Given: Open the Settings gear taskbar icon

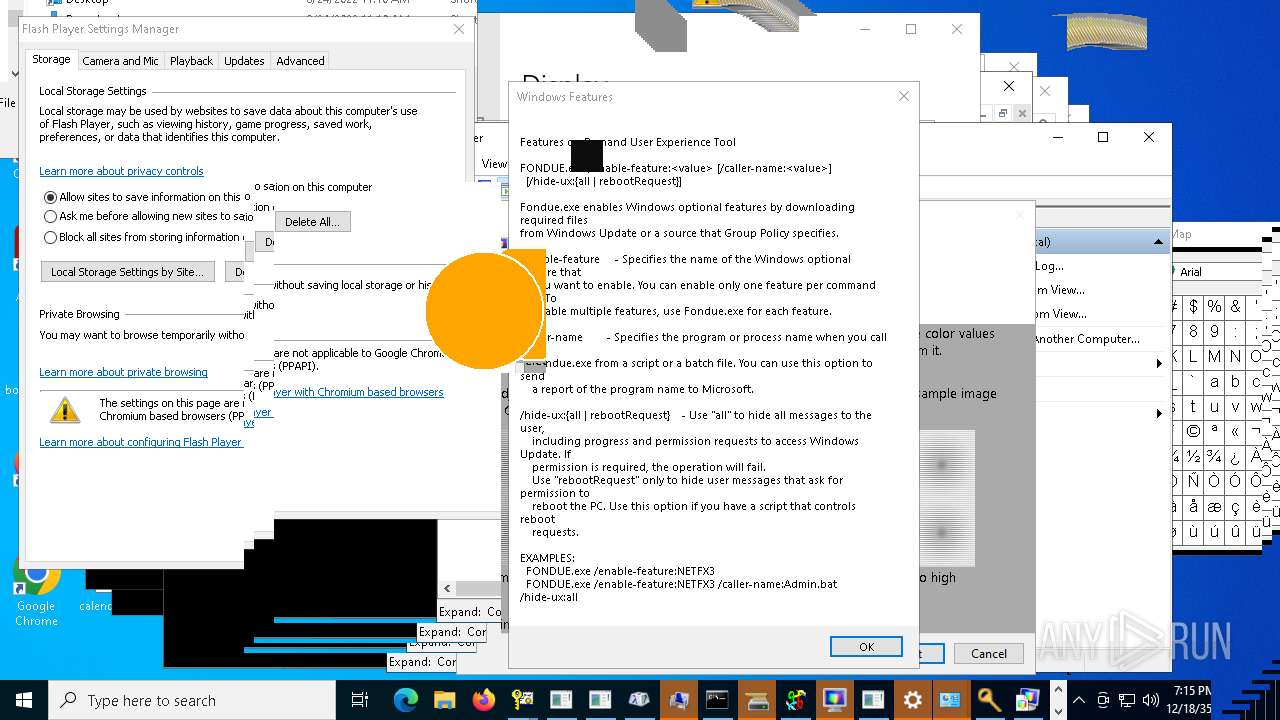Looking at the screenshot, I should point(912,700).
